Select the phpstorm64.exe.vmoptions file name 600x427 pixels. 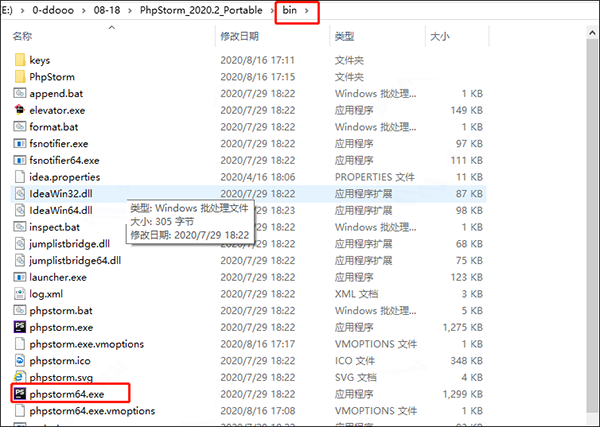[x=92, y=411]
